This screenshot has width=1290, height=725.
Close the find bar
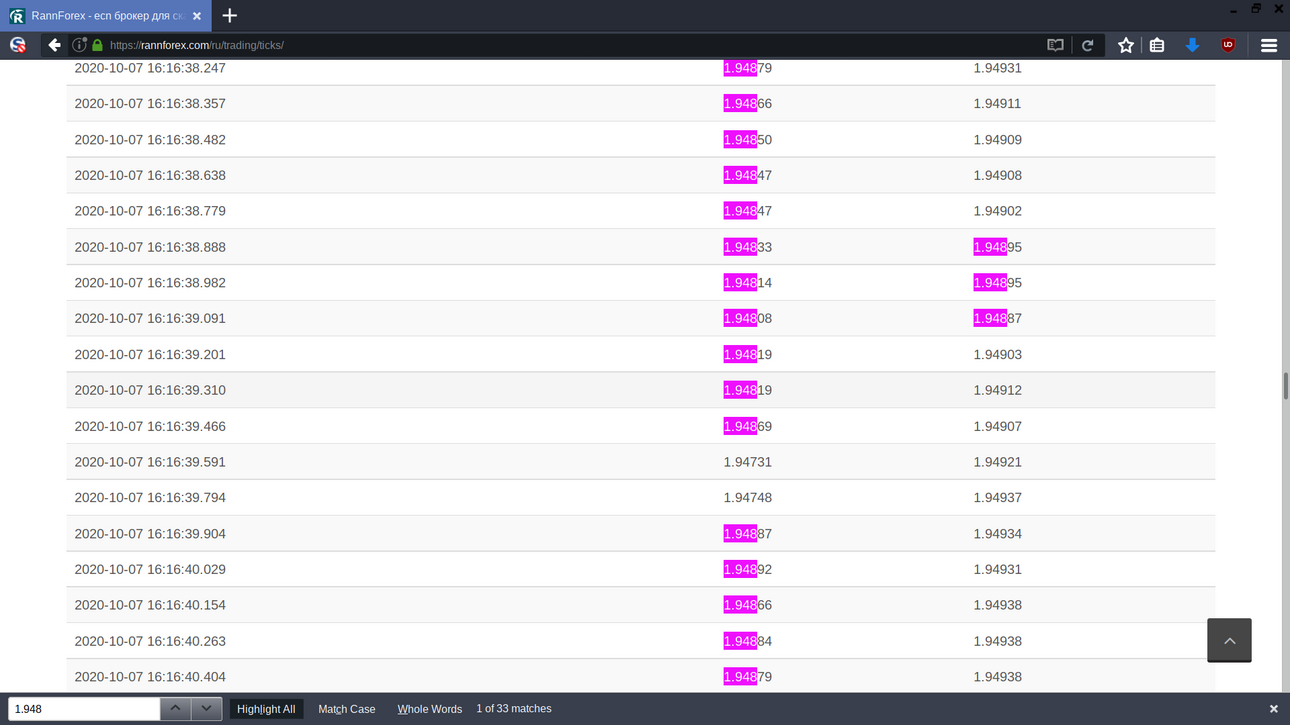pyautogui.click(x=1273, y=709)
